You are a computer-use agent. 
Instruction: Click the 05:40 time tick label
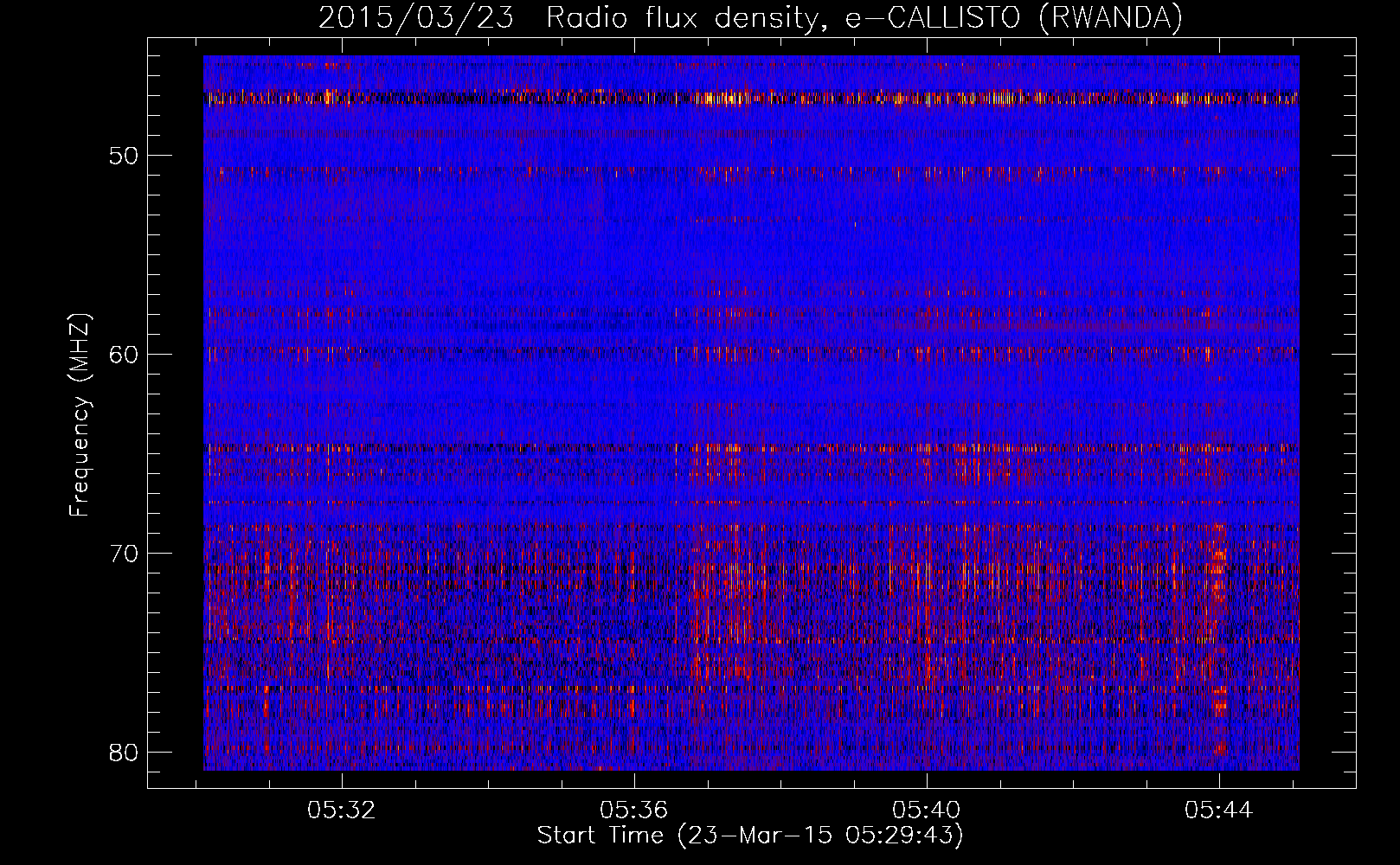927,811
